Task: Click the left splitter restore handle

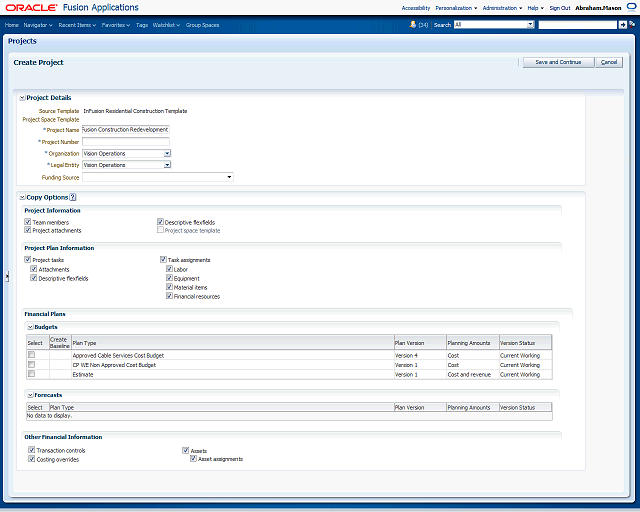Action: coord(6,277)
